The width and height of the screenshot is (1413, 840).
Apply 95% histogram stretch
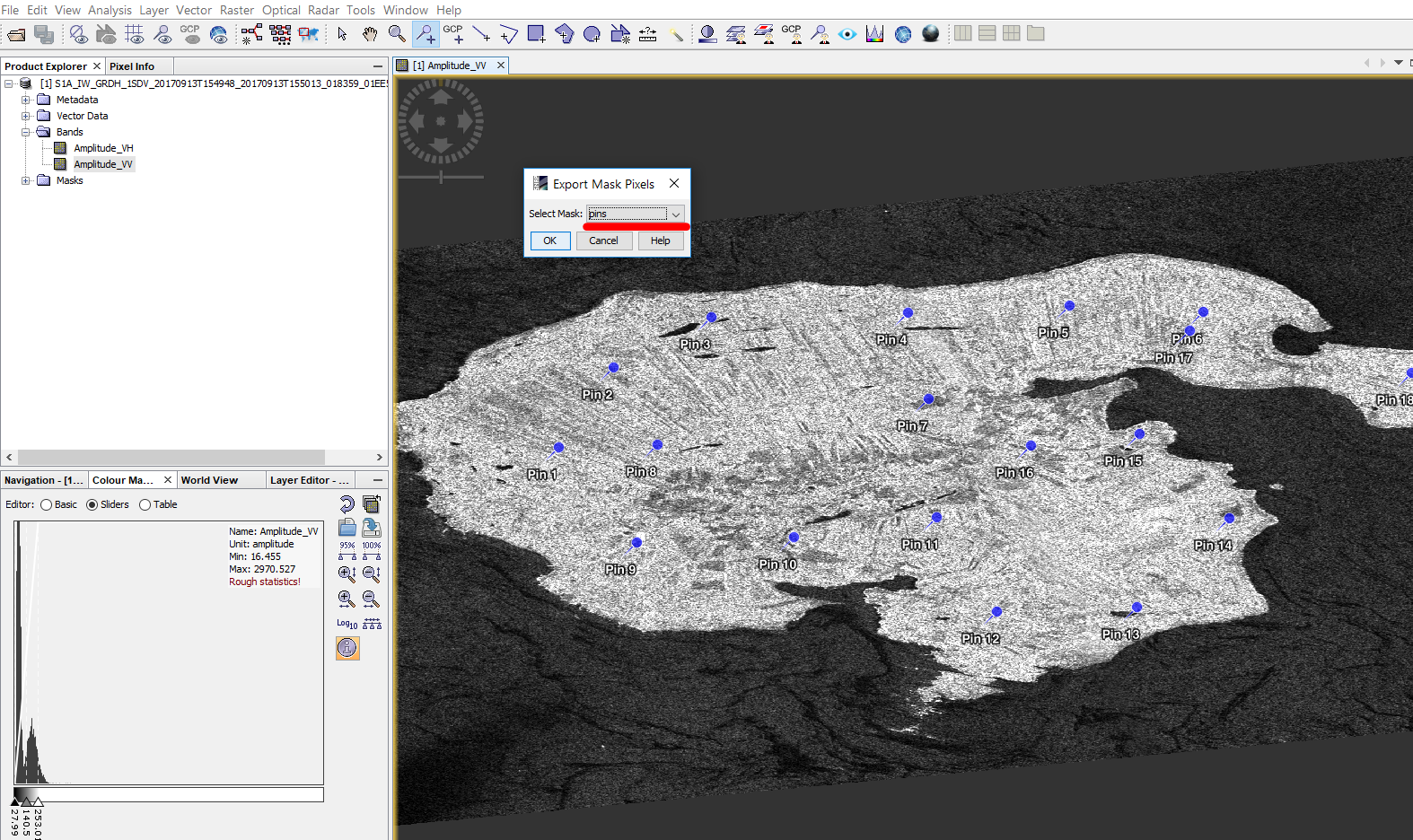(347, 551)
